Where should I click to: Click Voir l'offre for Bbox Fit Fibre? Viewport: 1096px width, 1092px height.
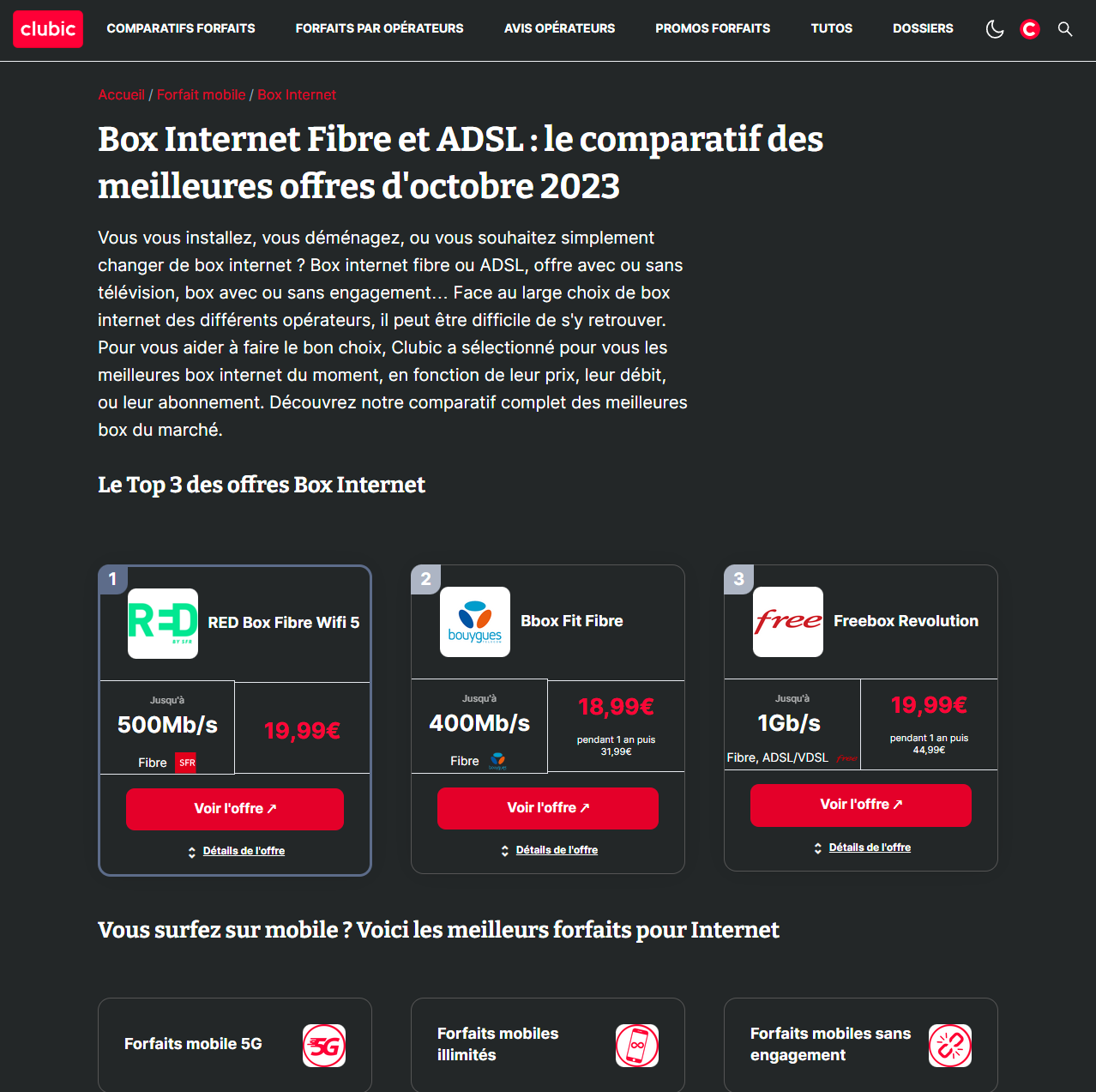point(548,808)
